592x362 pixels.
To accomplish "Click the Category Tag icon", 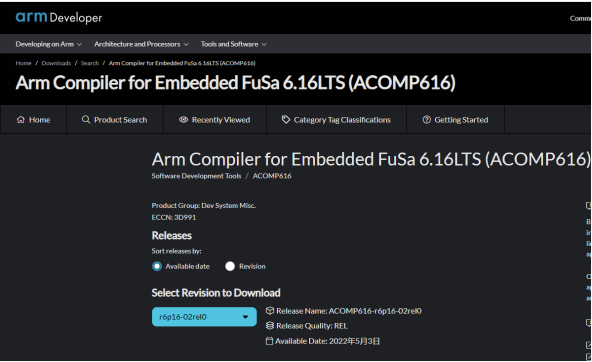I will point(285,120).
